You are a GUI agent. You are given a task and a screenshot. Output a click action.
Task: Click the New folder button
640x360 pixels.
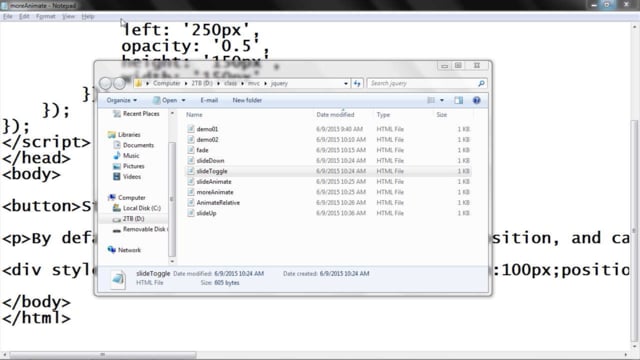247,100
